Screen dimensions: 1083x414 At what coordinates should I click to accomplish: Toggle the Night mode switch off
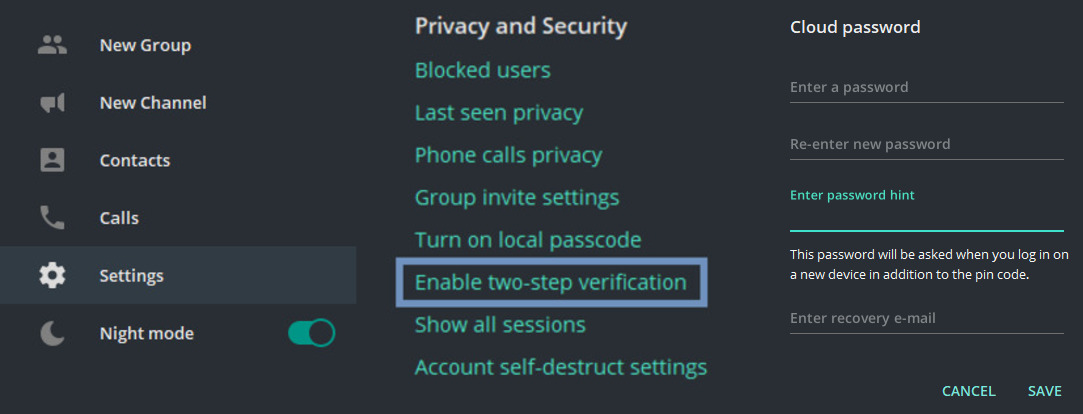tap(311, 333)
